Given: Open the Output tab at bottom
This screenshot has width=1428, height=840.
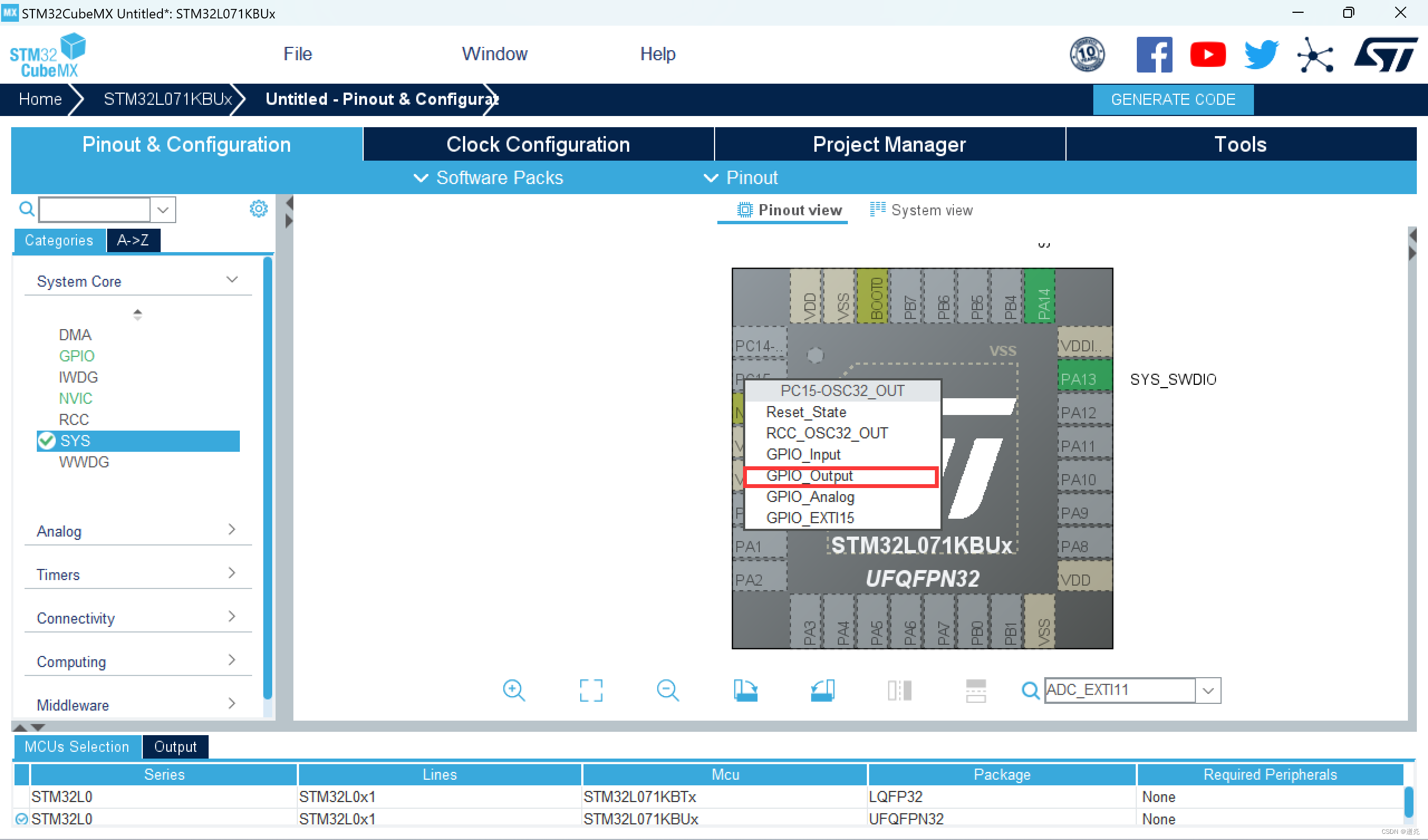Looking at the screenshot, I should point(175,746).
